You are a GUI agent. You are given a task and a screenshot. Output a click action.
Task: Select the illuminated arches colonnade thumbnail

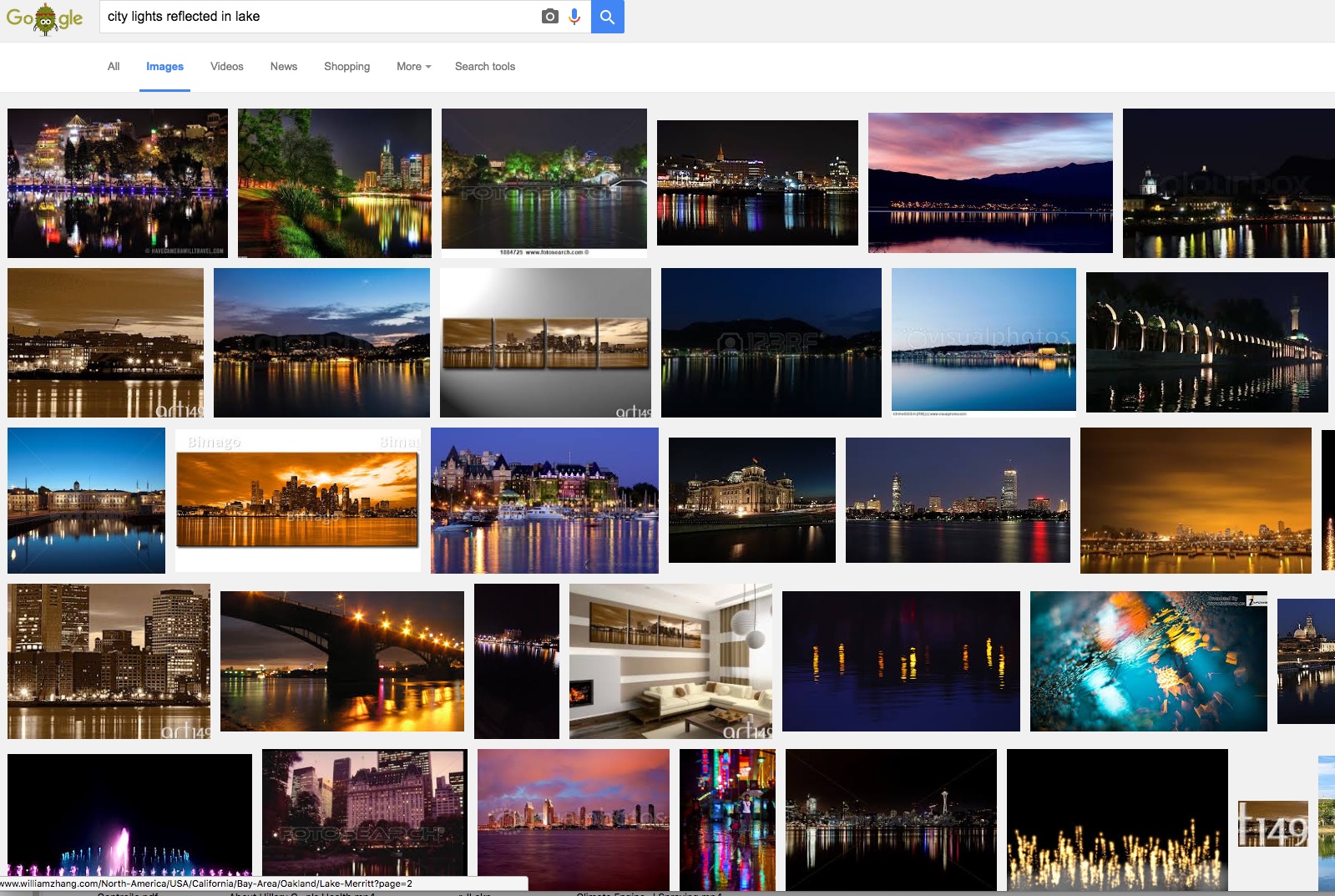(x=1206, y=342)
